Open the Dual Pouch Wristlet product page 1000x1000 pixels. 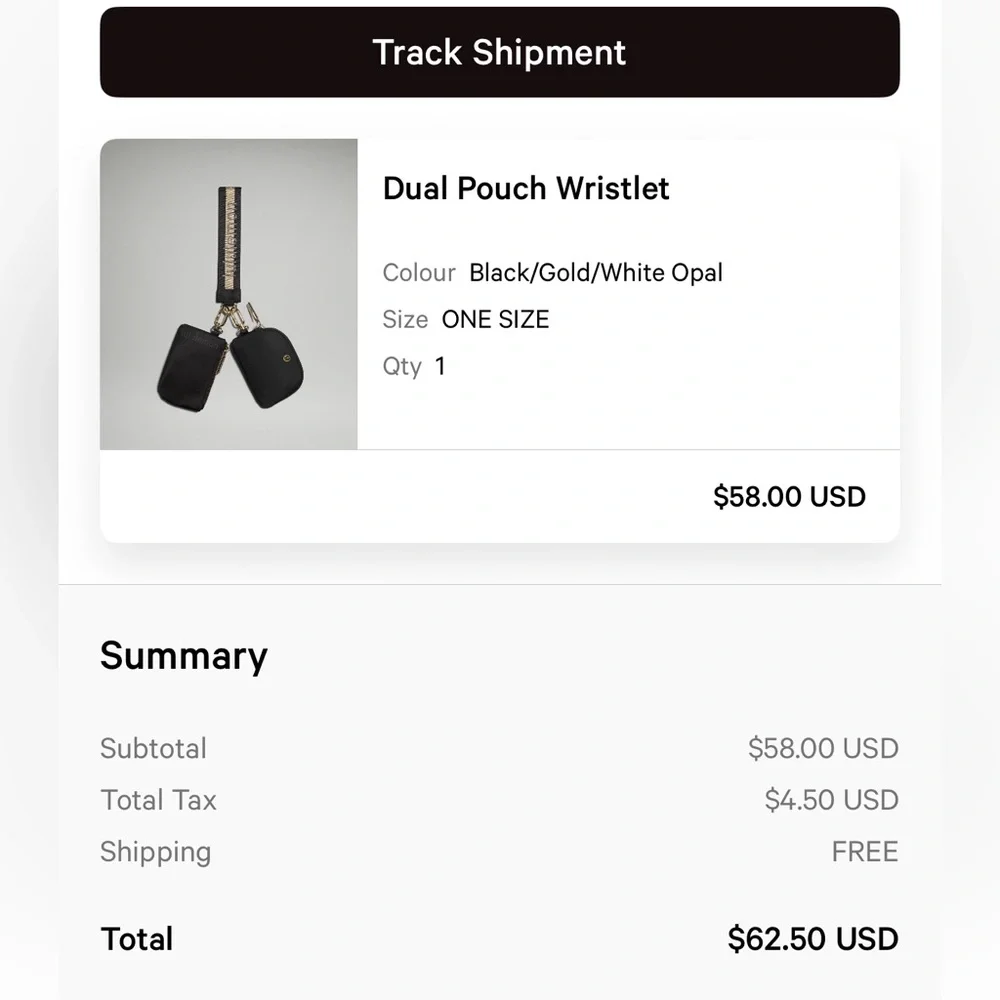[x=526, y=188]
